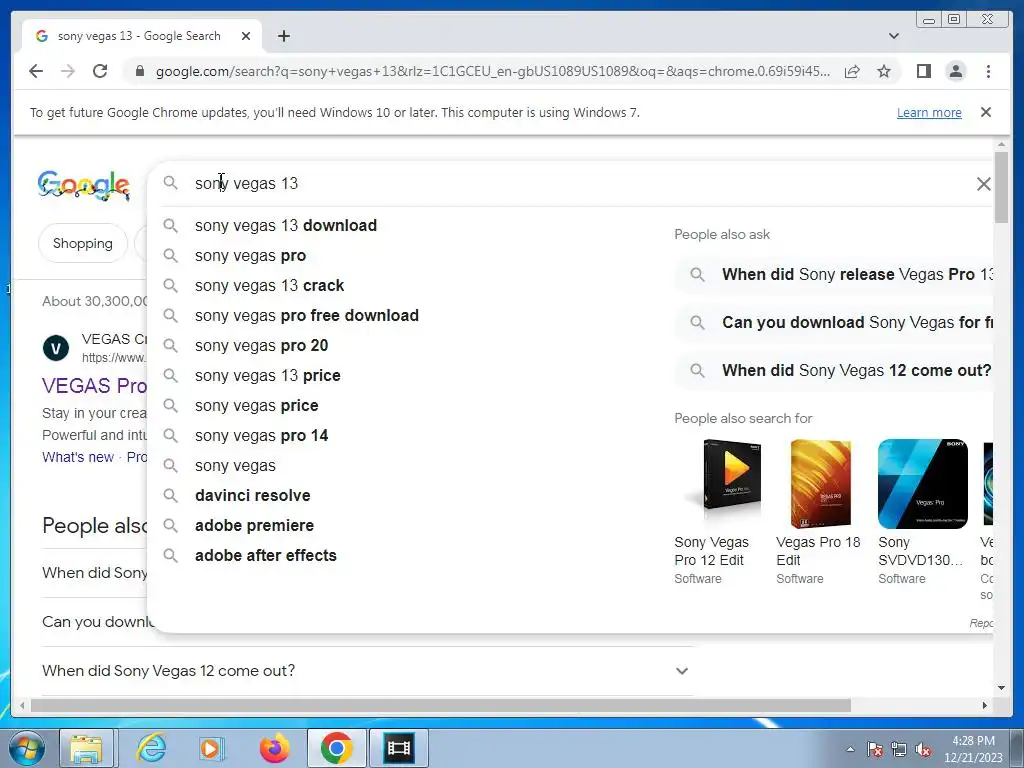
Task: Click the Google holiday logo
Action: 84,185
